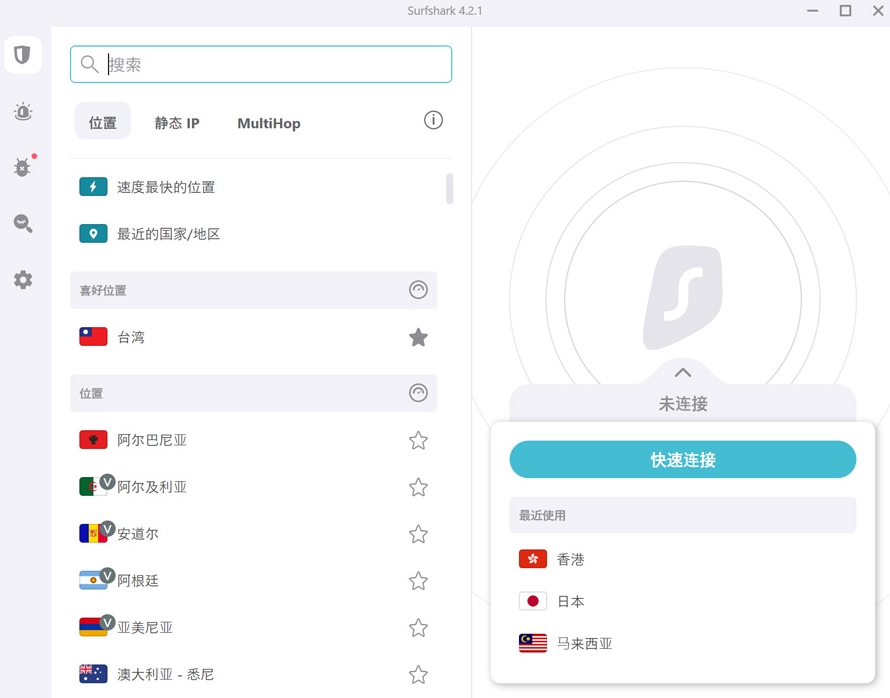Viewport: 890px width, 698px height.
Task: Run speed test on favorite locations
Action: pos(418,290)
